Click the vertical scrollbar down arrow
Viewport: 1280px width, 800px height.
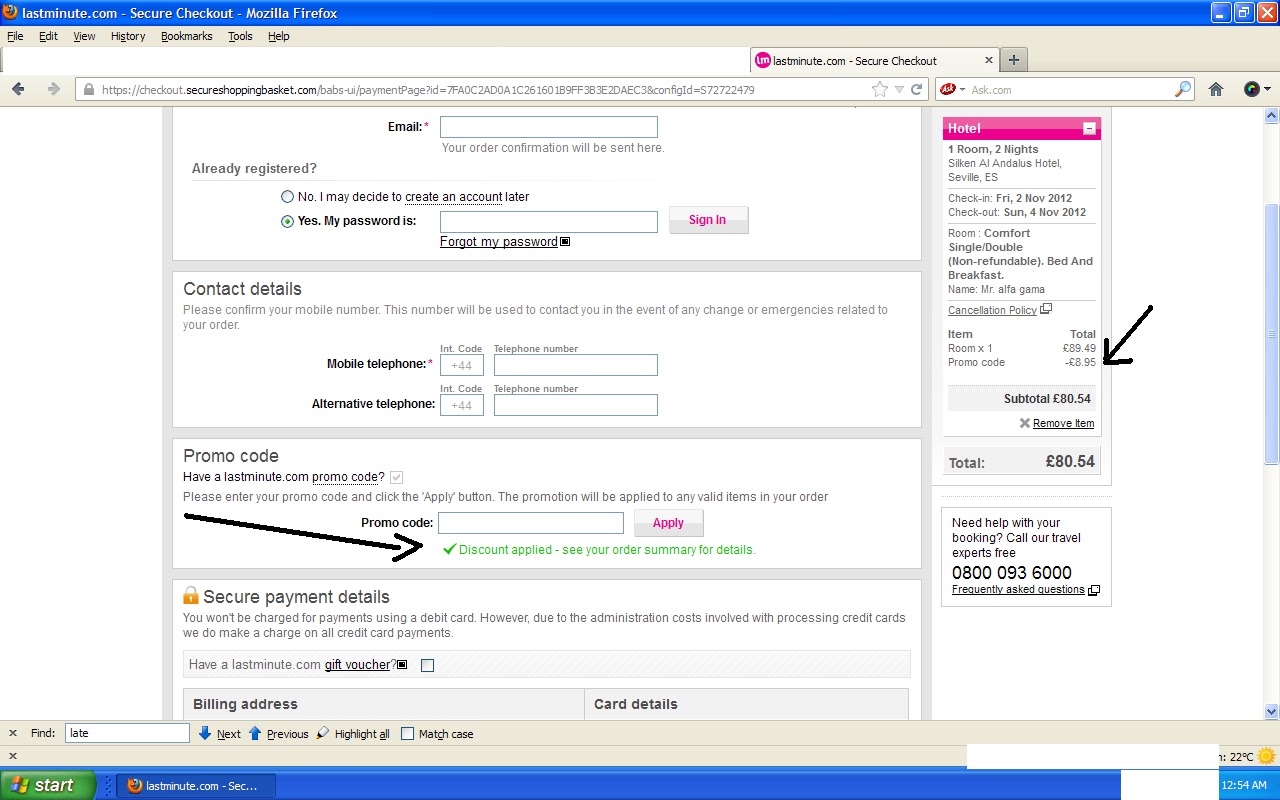[1272, 711]
